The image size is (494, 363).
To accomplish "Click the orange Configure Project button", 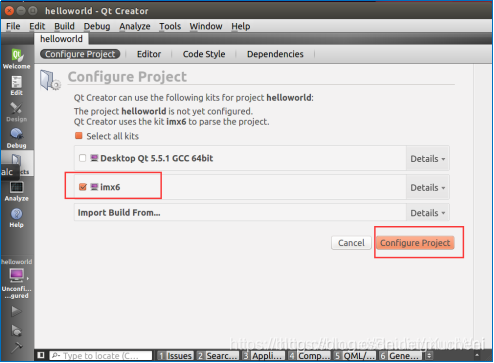I will point(415,243).
